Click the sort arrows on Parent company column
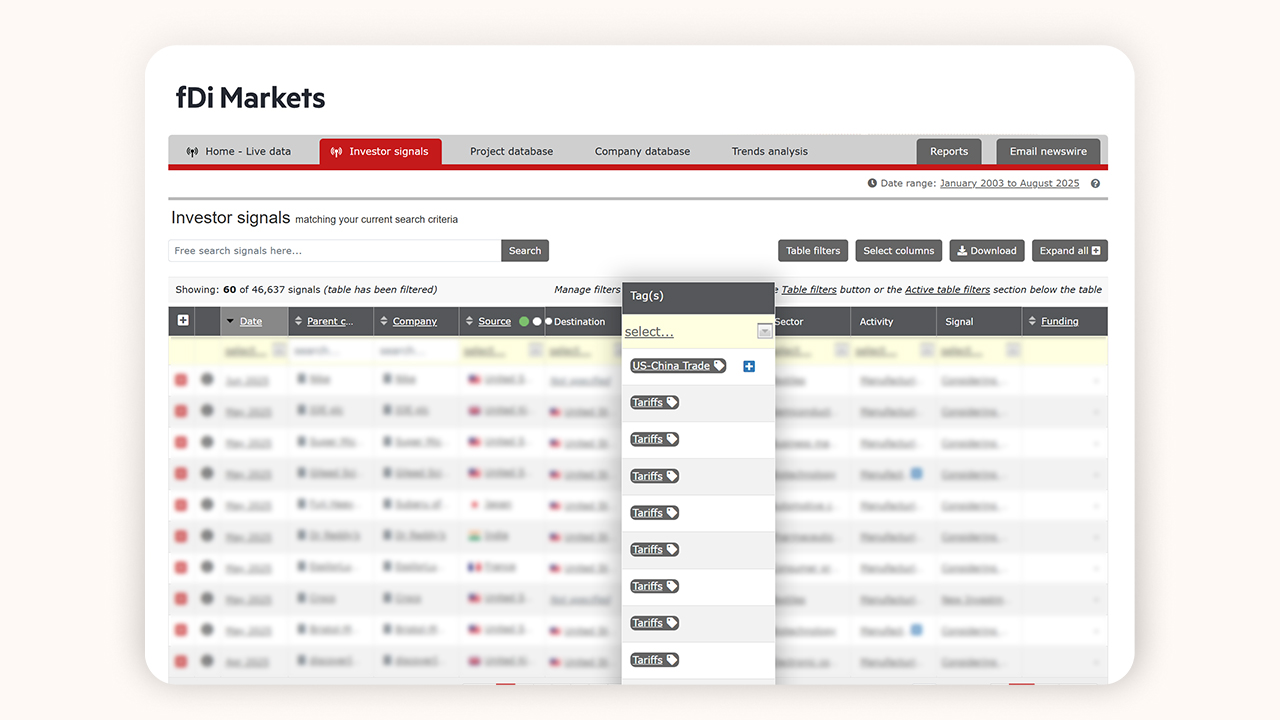Screen dimensions: 1280x720 (298, 322)
